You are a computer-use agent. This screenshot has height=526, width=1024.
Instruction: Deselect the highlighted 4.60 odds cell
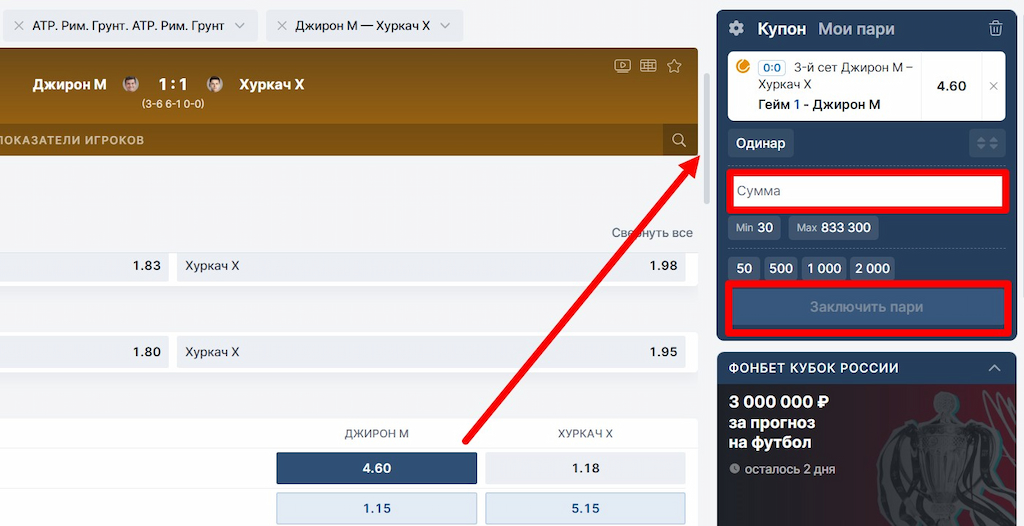coord(377,468)
